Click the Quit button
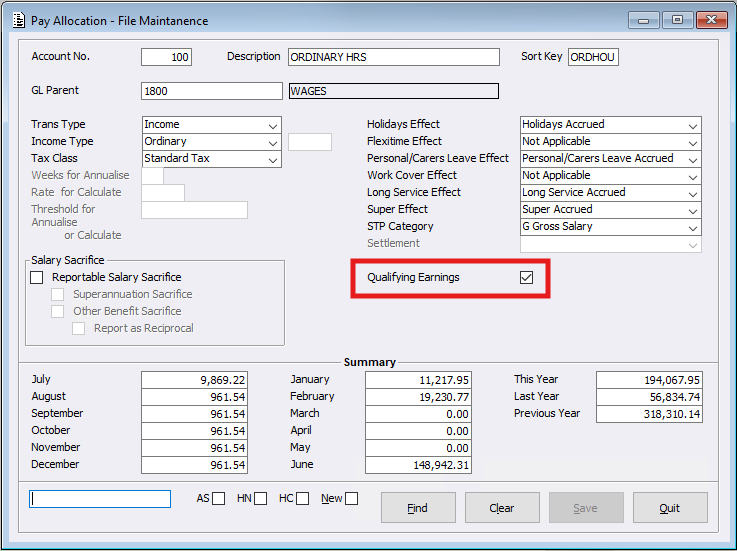 (x=670, y=508)
